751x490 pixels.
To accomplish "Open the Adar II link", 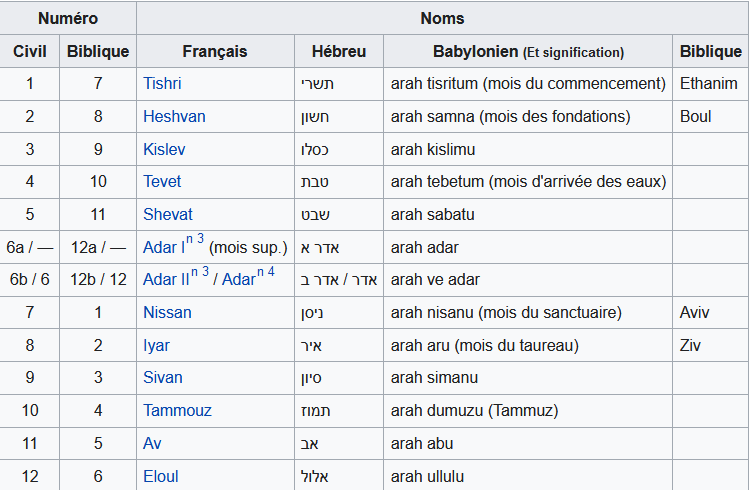I will (x=166, y=279).
